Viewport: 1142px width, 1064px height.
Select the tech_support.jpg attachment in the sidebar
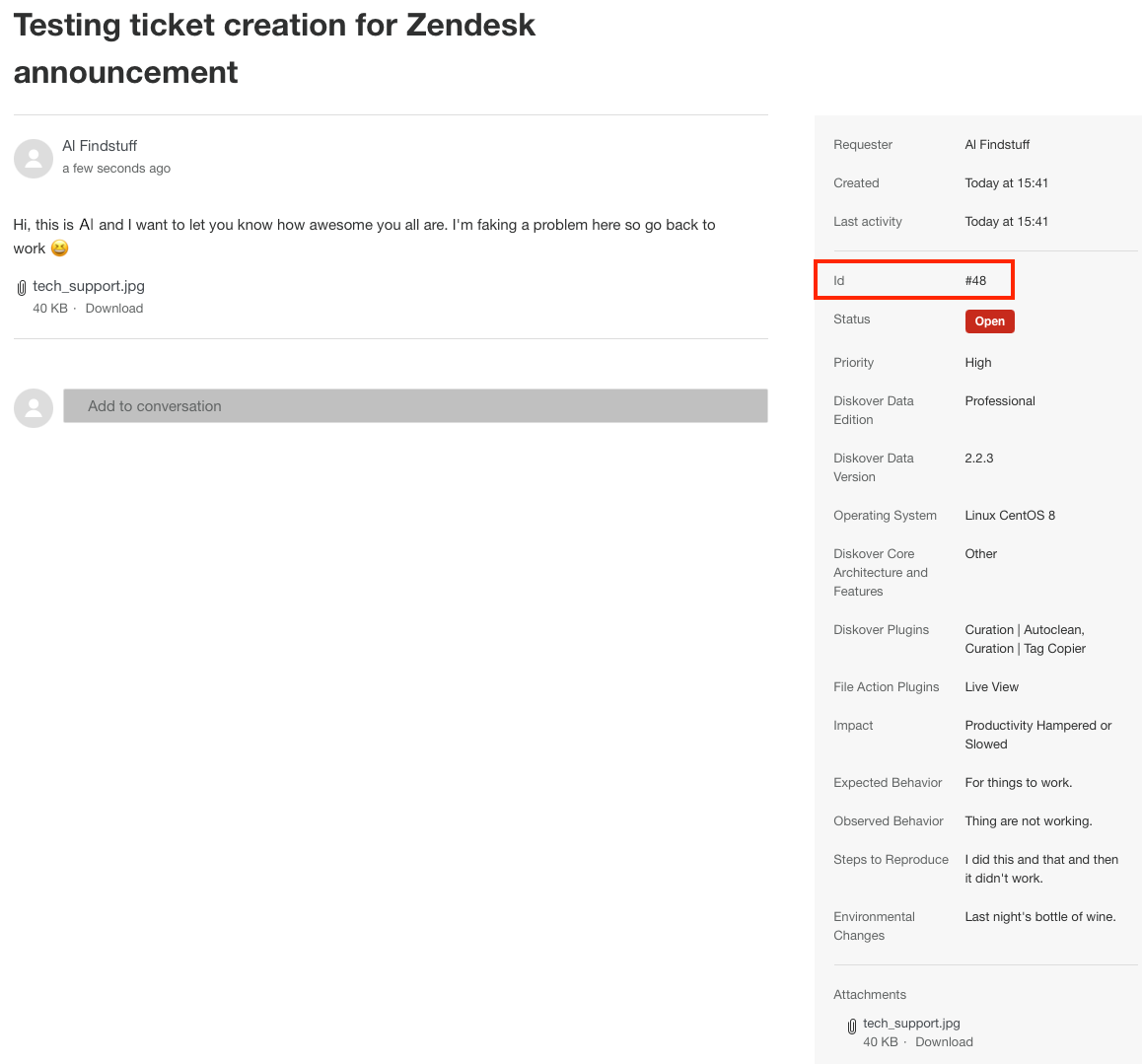pyautogui.click(x=911, y=1023)
